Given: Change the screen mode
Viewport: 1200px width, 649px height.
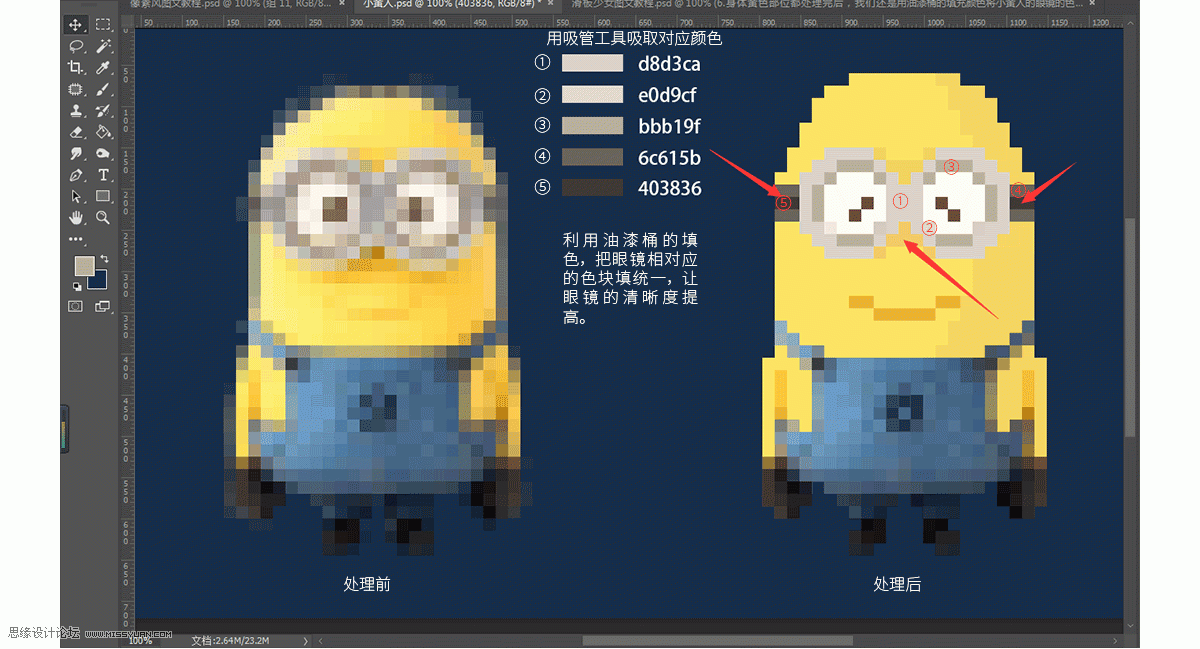Looking at the screenshot, I should (103, 307).
